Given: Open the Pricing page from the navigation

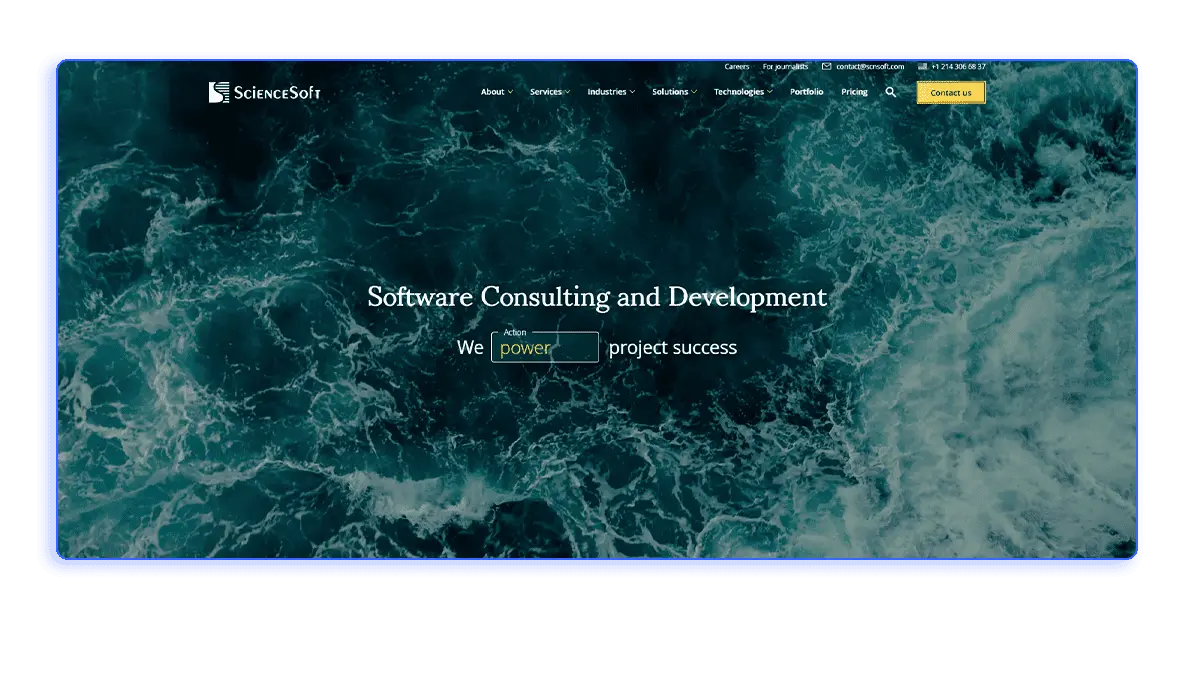Looking at the screenshot, I should (854, 92).
